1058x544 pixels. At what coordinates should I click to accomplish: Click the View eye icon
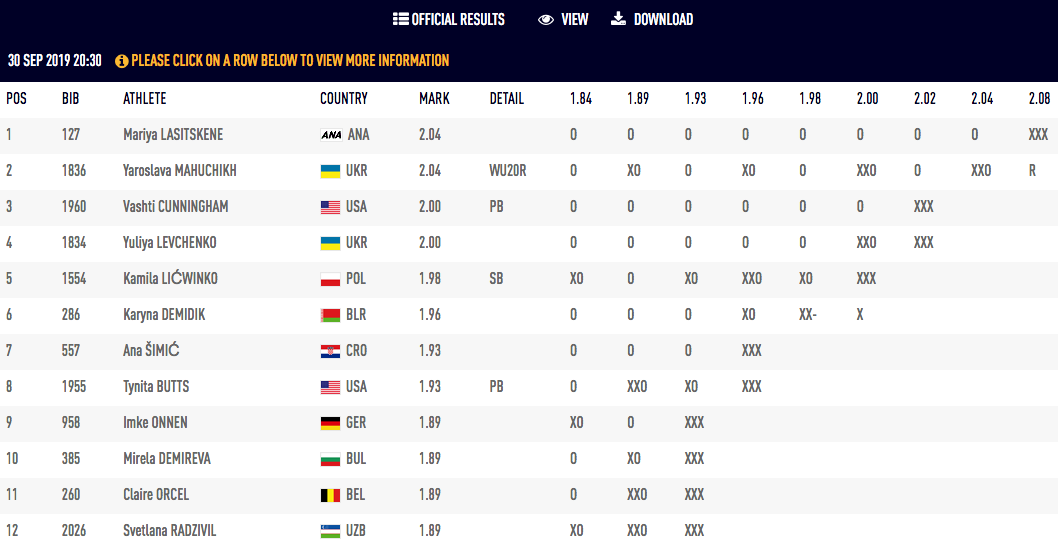coord(546,19)
